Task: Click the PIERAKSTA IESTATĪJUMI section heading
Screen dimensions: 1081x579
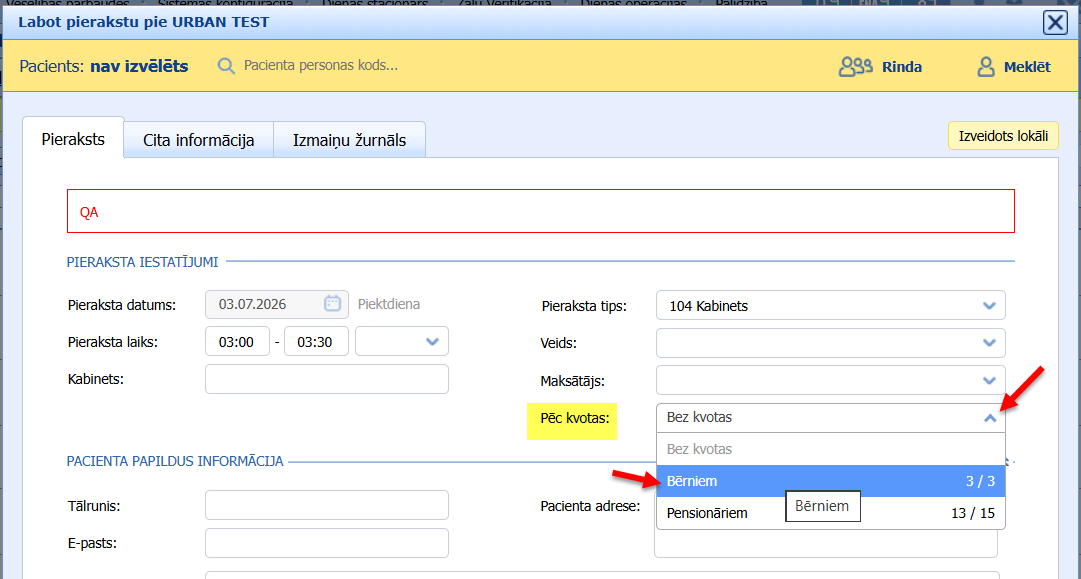Action: 142,262
